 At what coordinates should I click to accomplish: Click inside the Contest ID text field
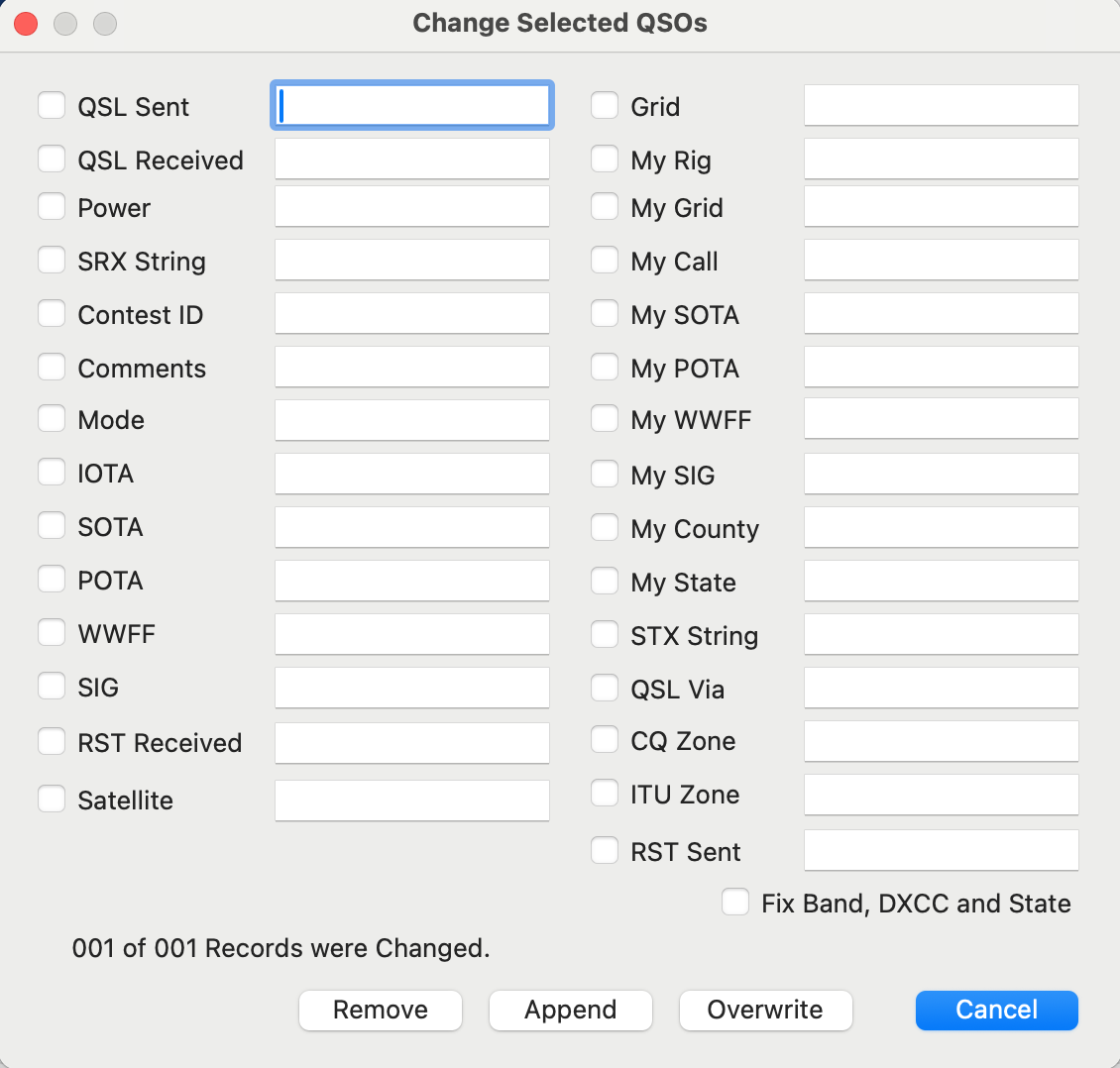click(412, 313)
